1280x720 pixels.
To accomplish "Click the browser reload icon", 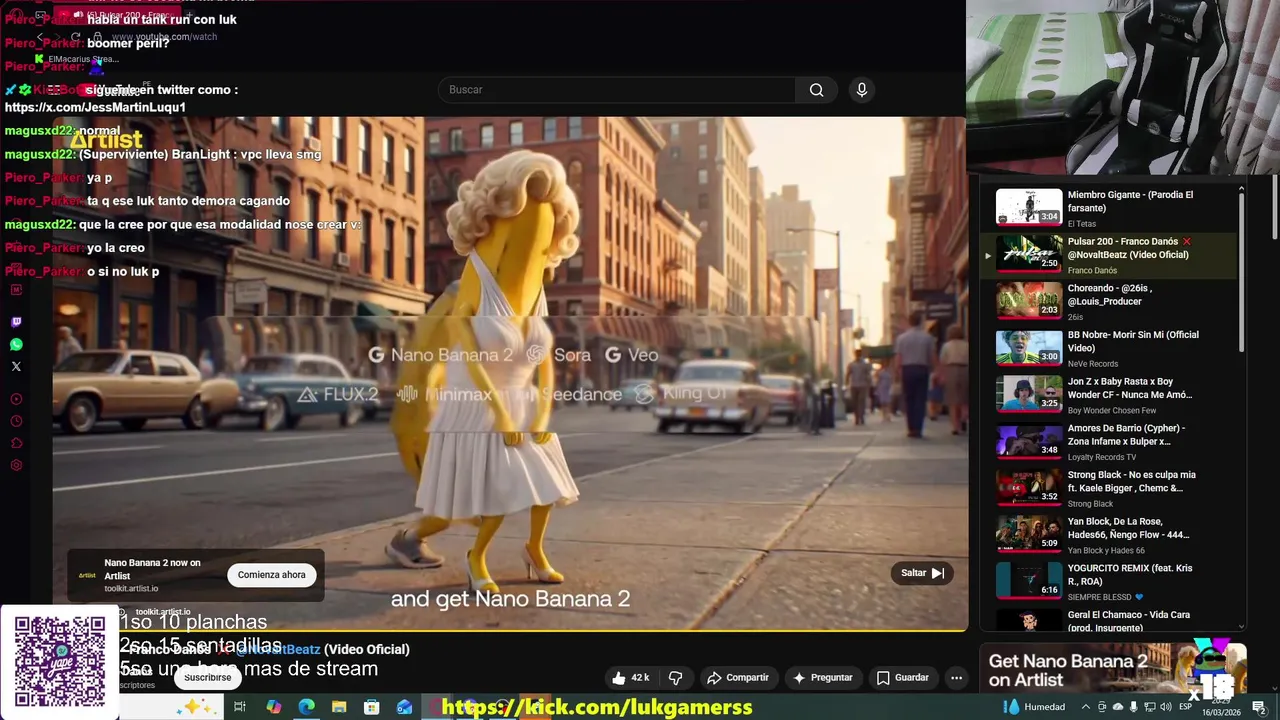I will [x=75, y=37].
